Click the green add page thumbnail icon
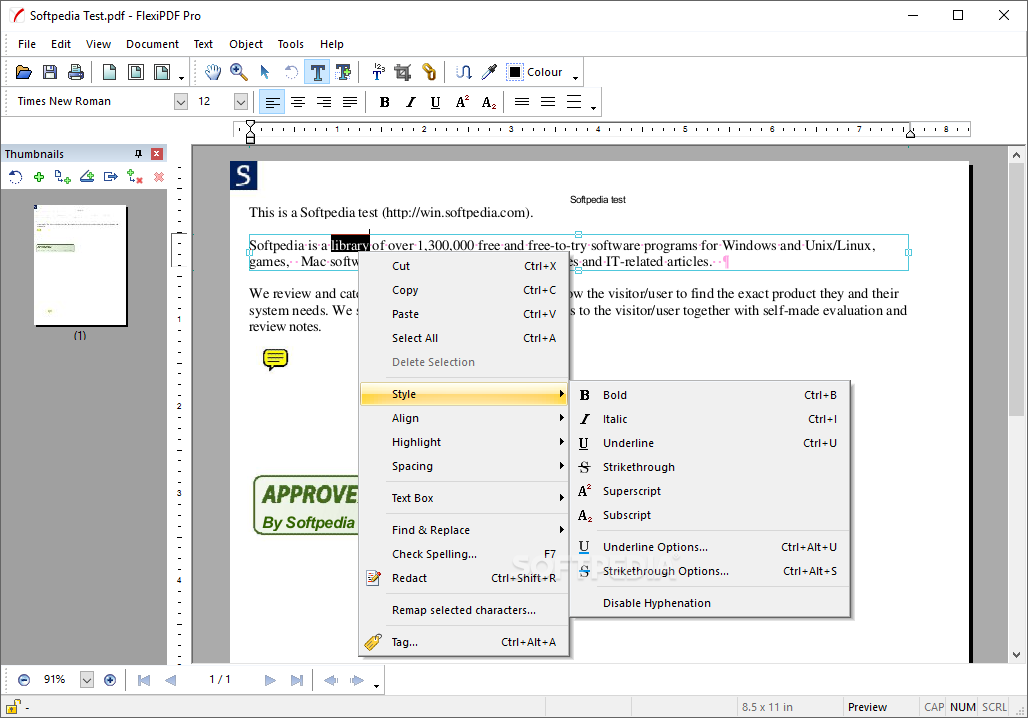 [x=39, y=177]
